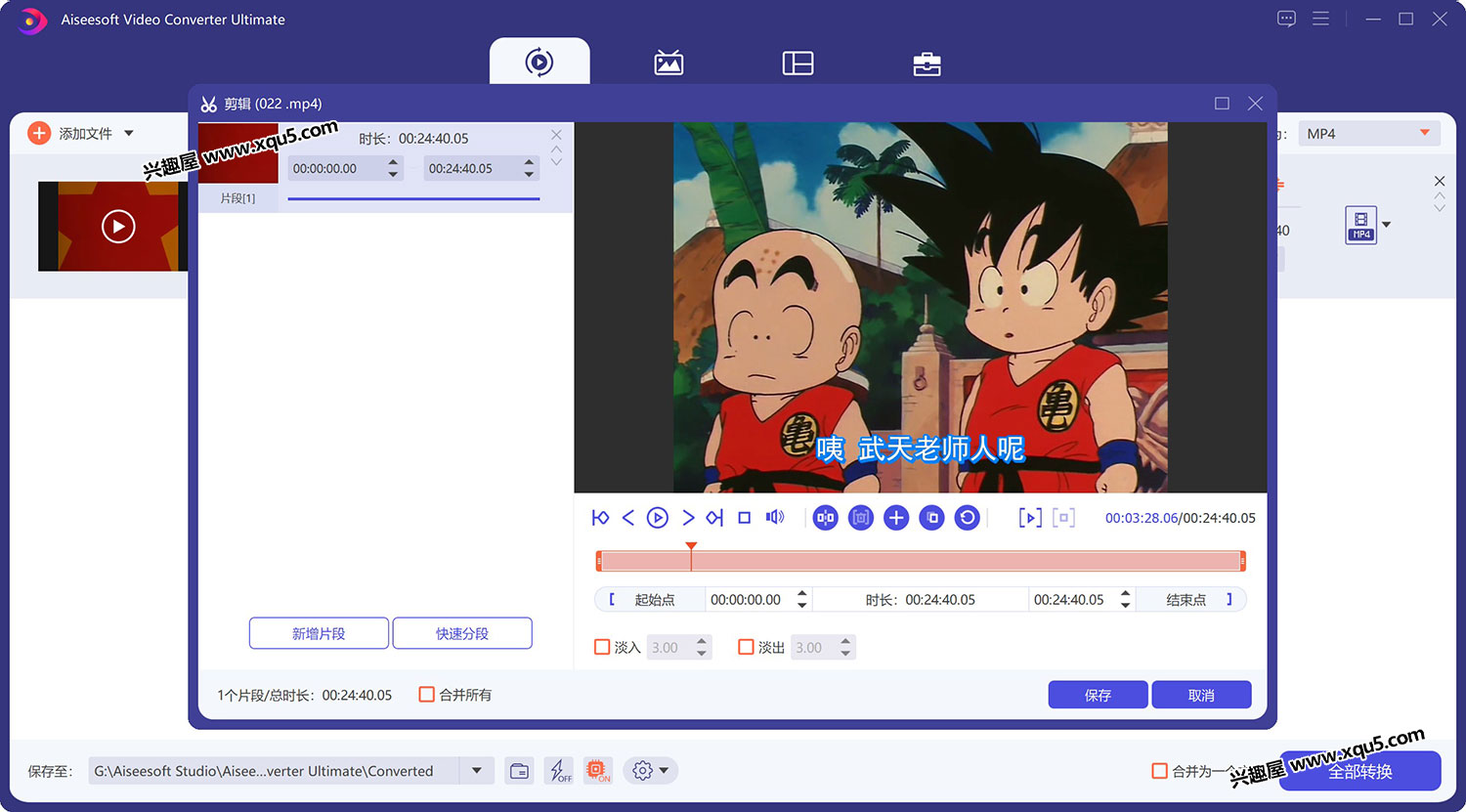Screen dimensions: 1466x812
Task: Click the MP4 file format icon
Action: coord(1361,225)
